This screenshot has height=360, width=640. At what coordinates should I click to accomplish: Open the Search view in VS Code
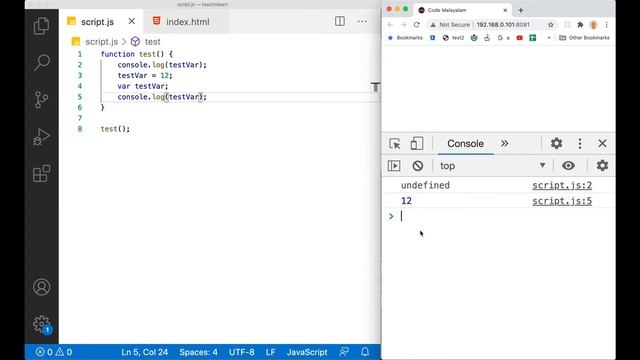pyautogui.click(x=41, y=63)
